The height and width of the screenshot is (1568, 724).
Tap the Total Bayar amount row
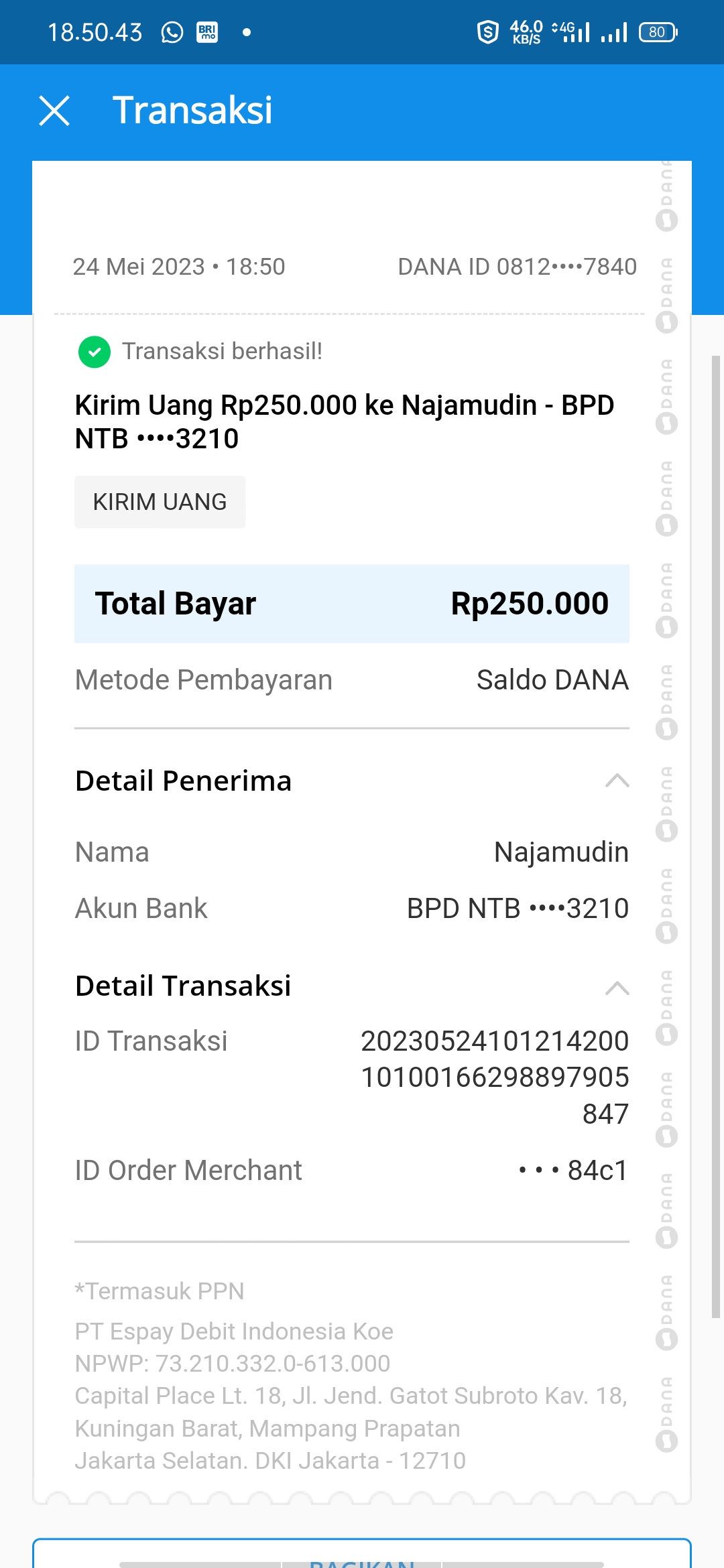(351, 604)
